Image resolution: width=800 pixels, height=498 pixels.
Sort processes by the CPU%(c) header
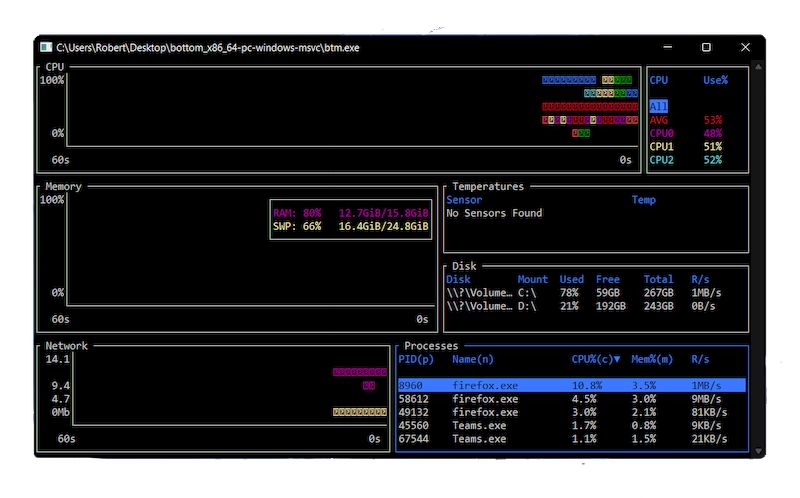[595, 359]
